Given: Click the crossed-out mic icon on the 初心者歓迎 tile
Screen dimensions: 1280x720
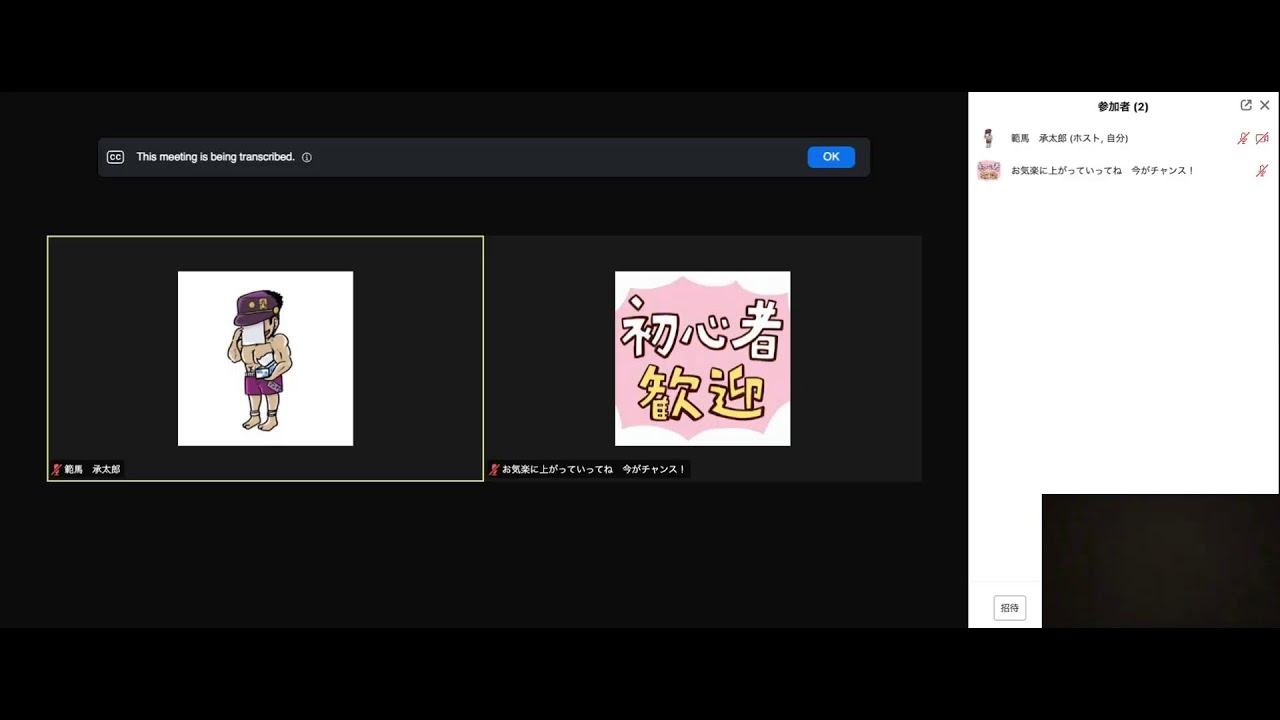Looking at the screenshot, I should pyautogui.click(x=494, y=468).
